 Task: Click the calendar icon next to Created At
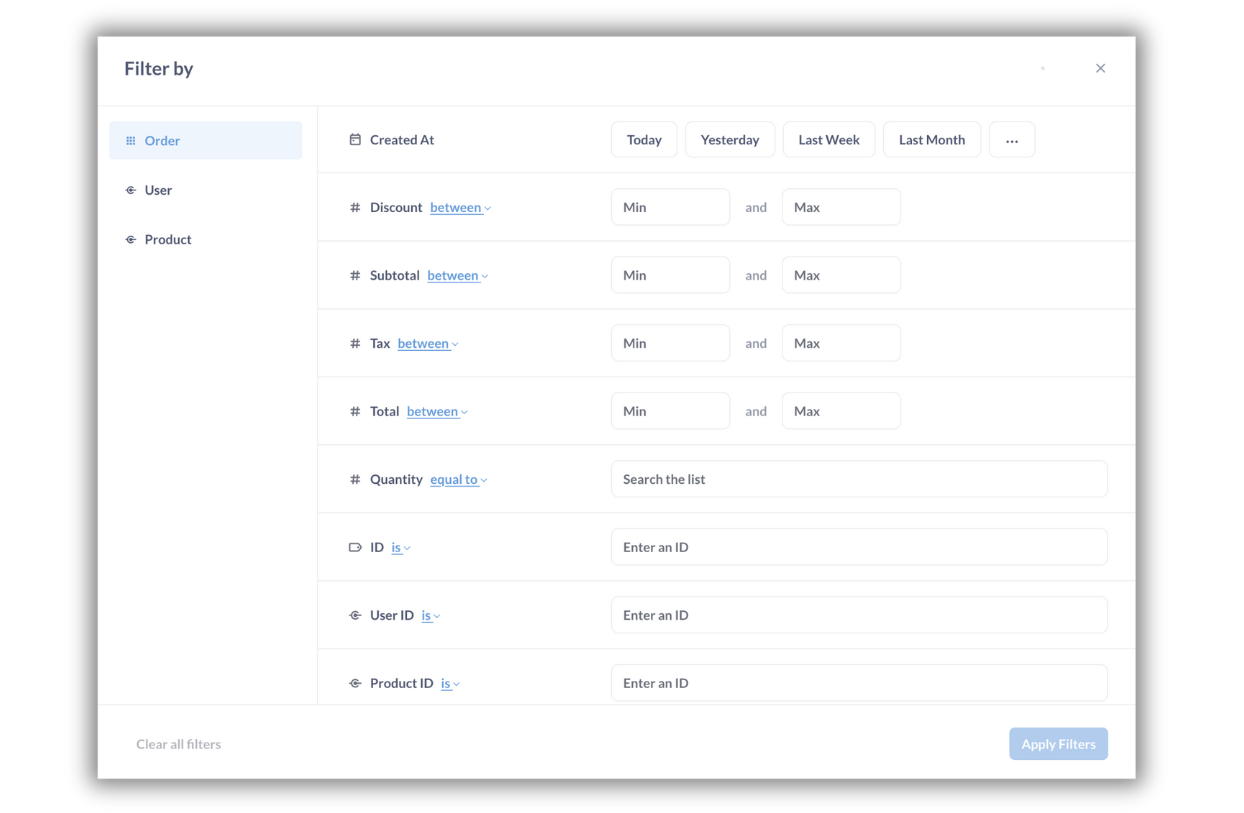coord(355,139)
